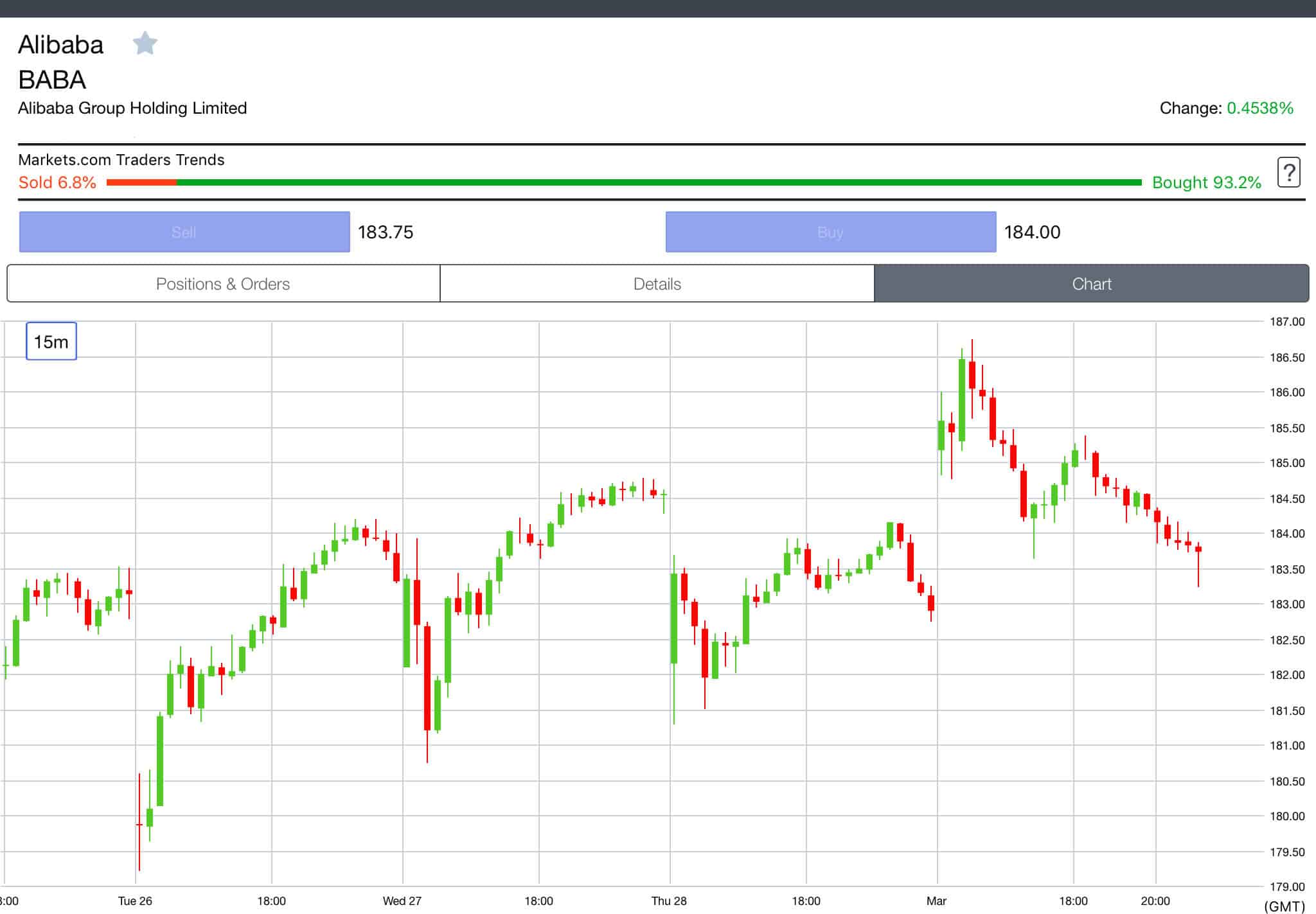Click the Tue 26 date label
Image resolution: width=1316 pixels, height=914 pixels.
pos(135,901)
